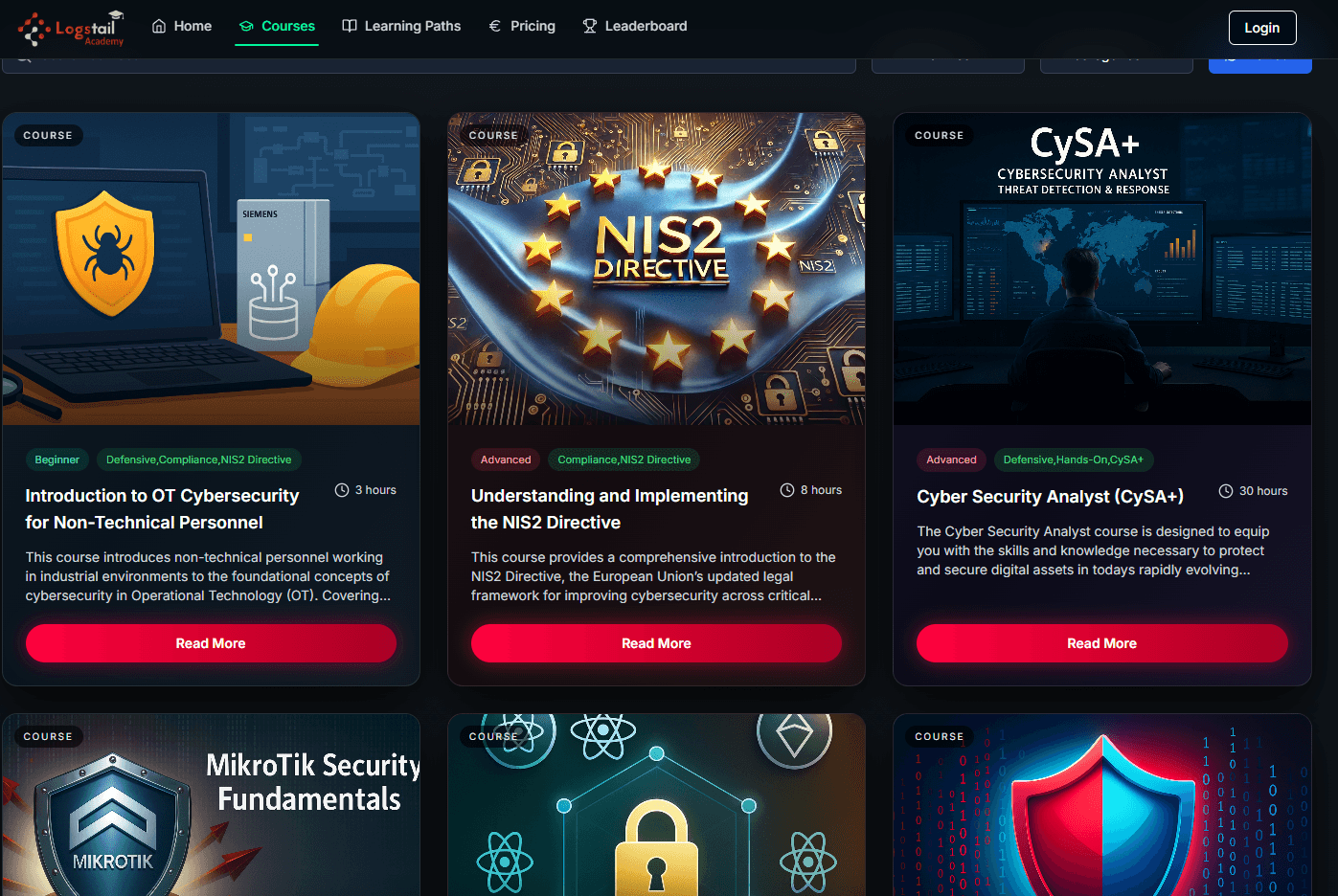Read More about OT Cybersecurity course
The image size is (1338, 896).
pos(211,643)
